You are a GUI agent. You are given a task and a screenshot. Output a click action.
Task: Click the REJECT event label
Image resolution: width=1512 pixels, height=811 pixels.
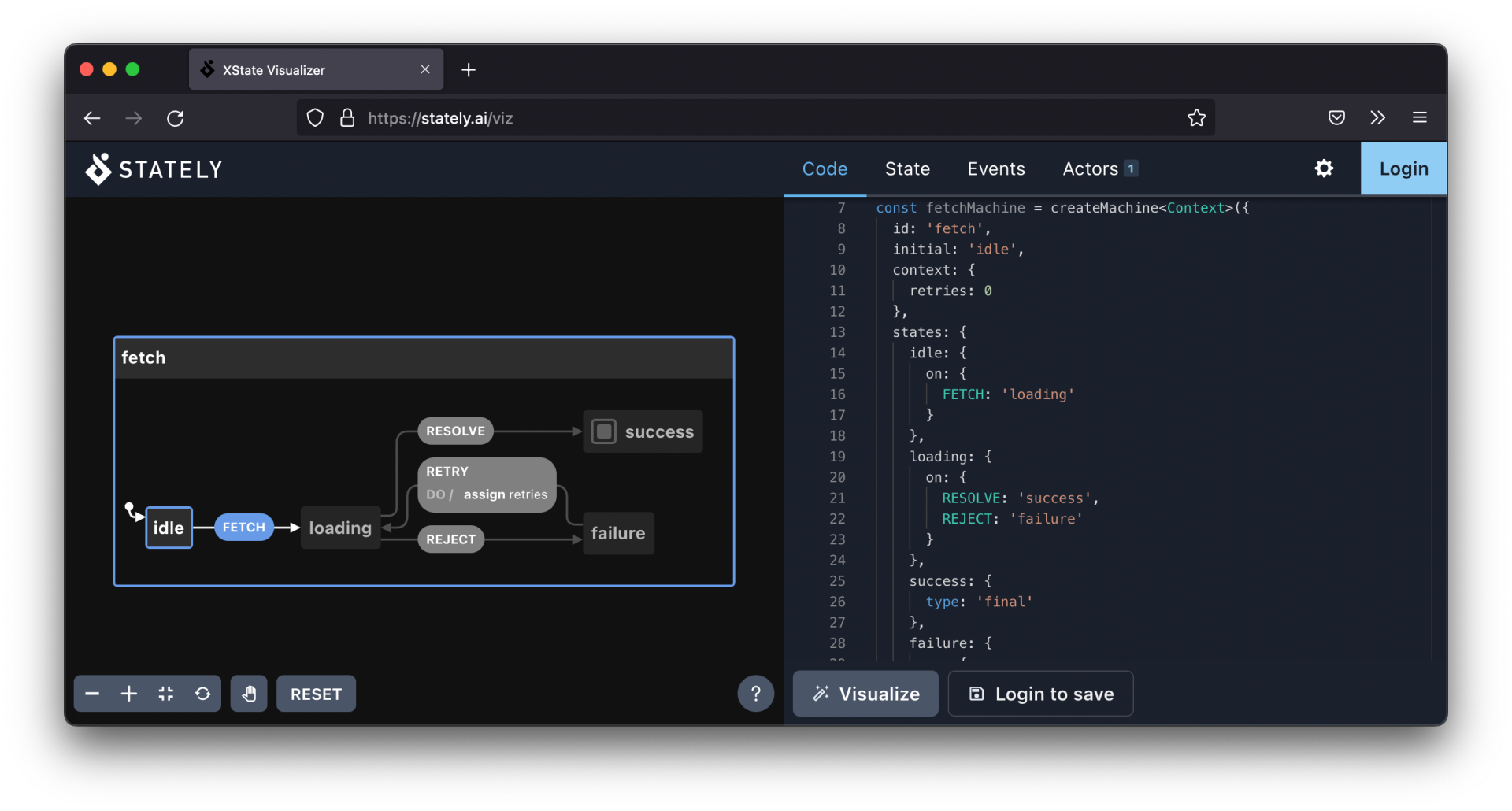point(450,539)
